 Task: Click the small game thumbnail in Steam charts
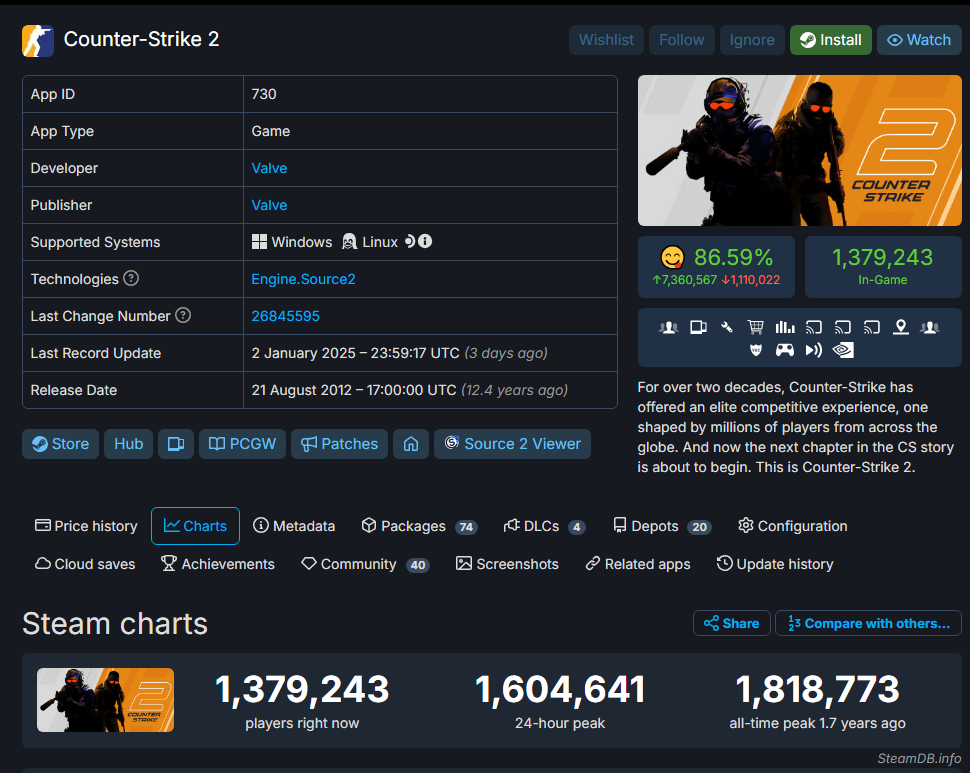point(105,700)
